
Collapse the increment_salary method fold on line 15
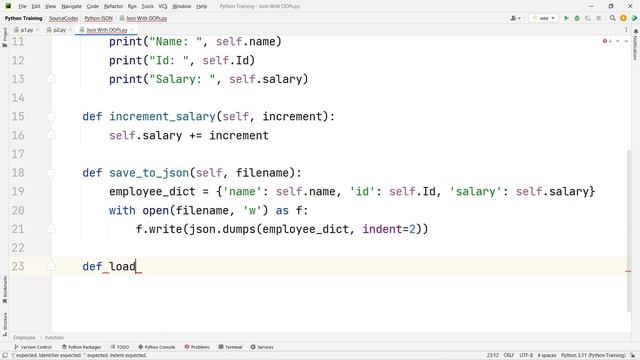(x=51, y=117)
